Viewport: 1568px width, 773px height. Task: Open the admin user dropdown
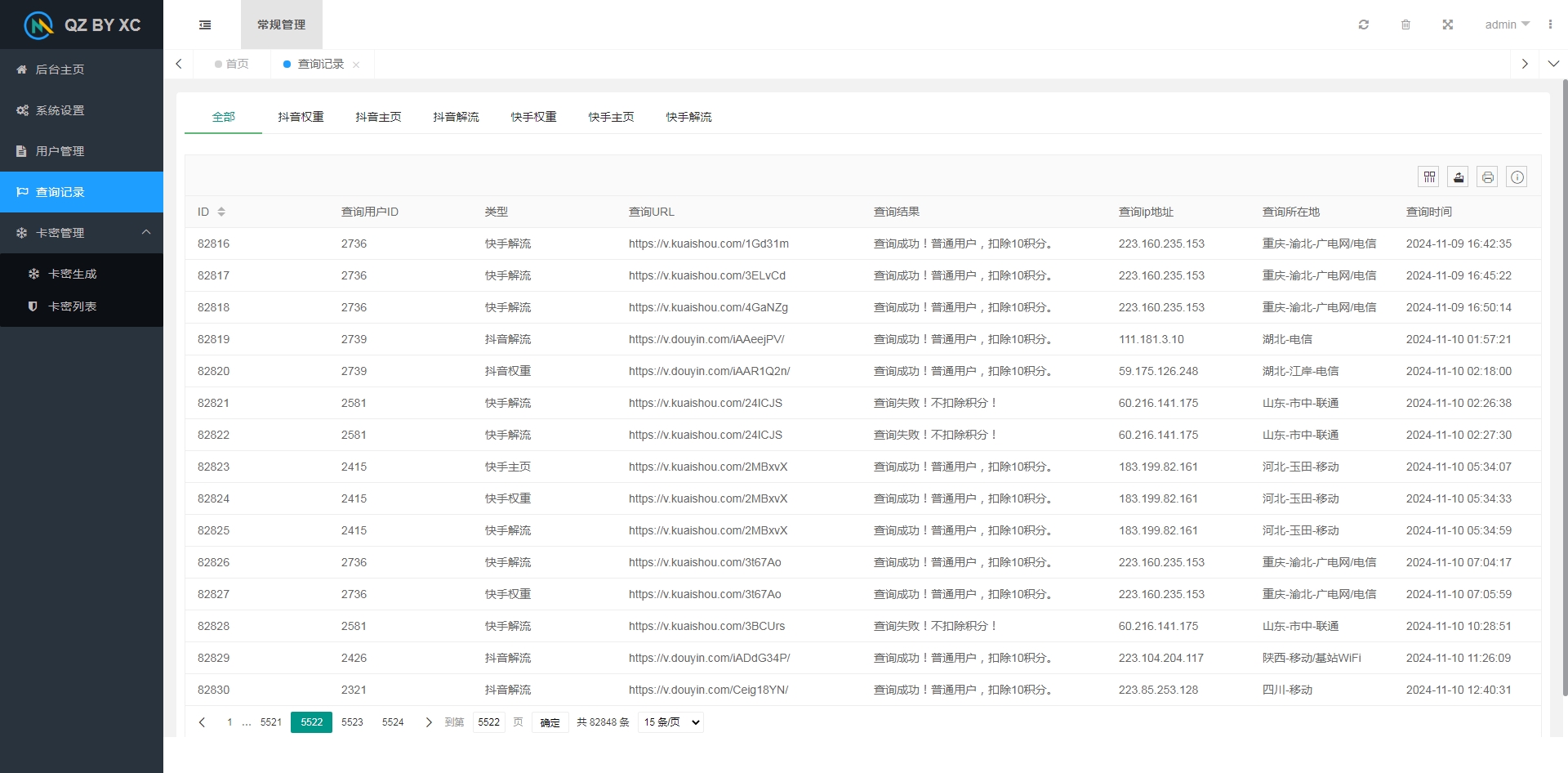(x=1507, y=25)
